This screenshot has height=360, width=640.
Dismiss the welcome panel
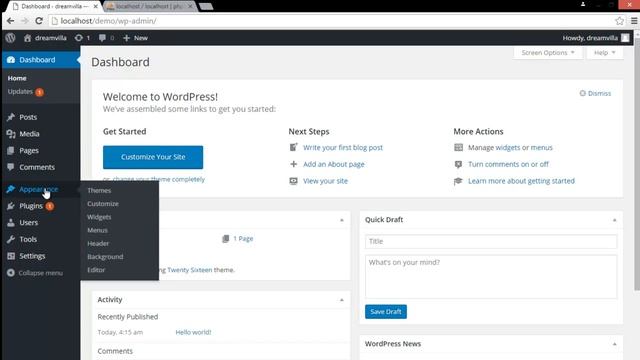pos(595,93)
